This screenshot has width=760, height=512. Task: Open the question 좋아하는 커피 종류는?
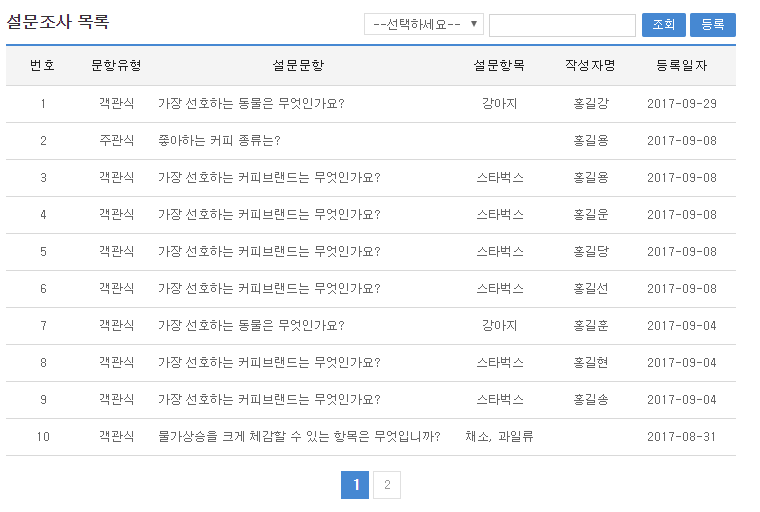[x=219, y=141]
